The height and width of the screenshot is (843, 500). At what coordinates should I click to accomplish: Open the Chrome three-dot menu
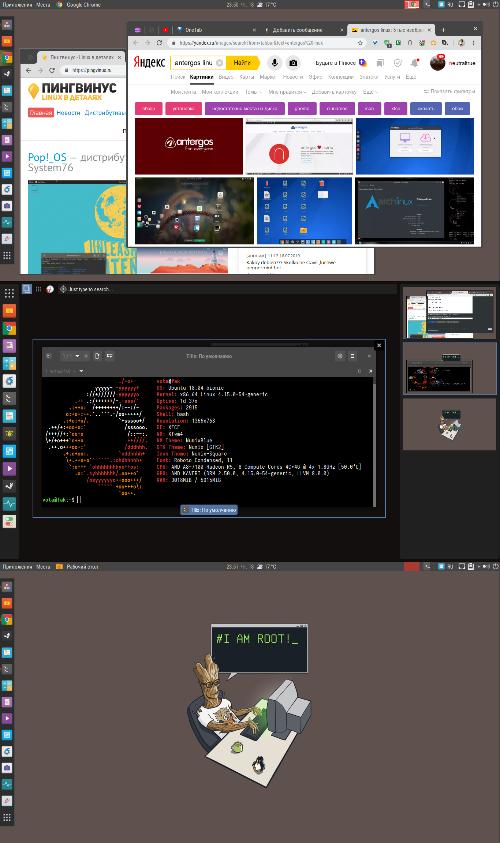pyautogui.click(x=473, y=42)
